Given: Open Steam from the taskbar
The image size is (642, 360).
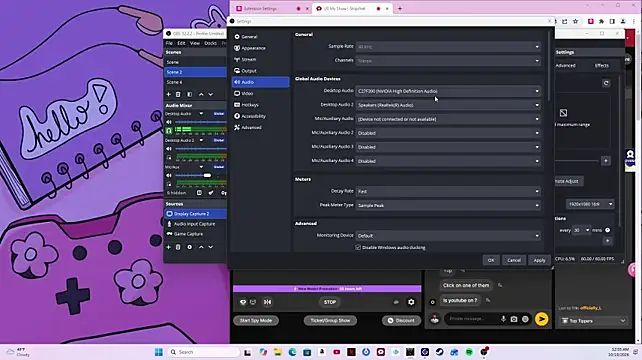Looking at the screenshot, I should [x=440, y=352].
